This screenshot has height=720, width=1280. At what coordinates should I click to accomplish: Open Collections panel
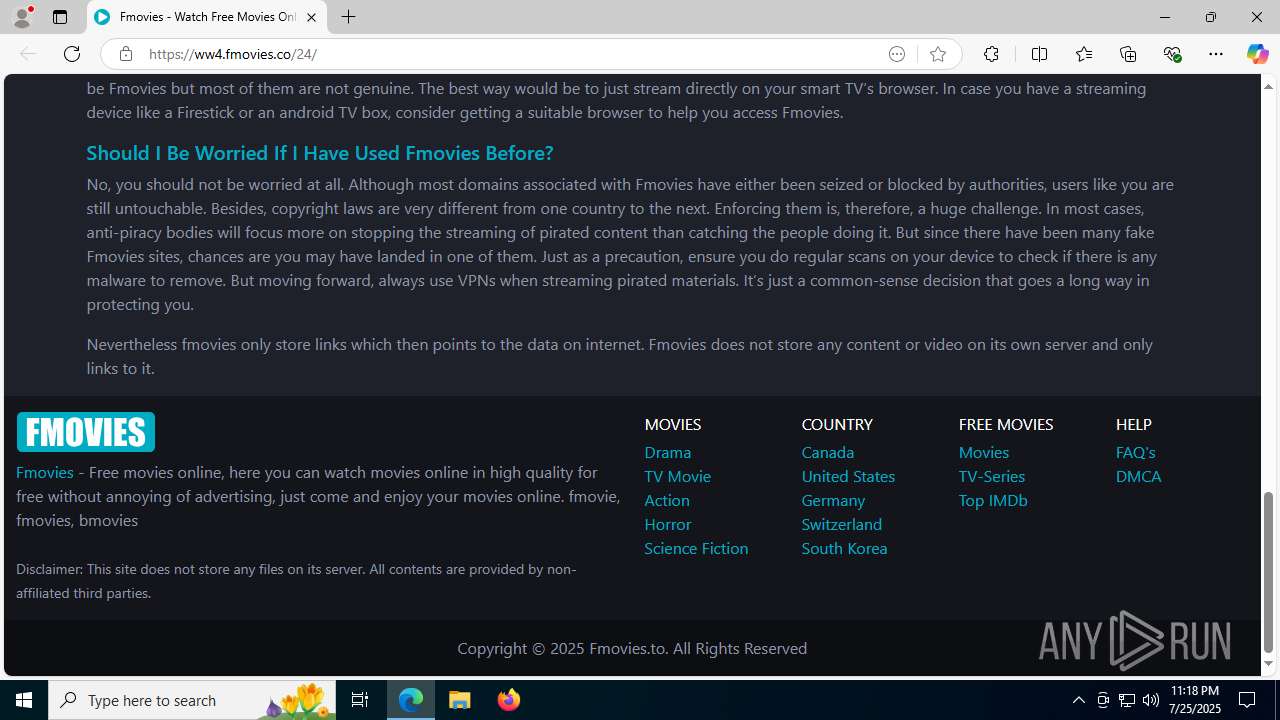[x=1128, y=54]
